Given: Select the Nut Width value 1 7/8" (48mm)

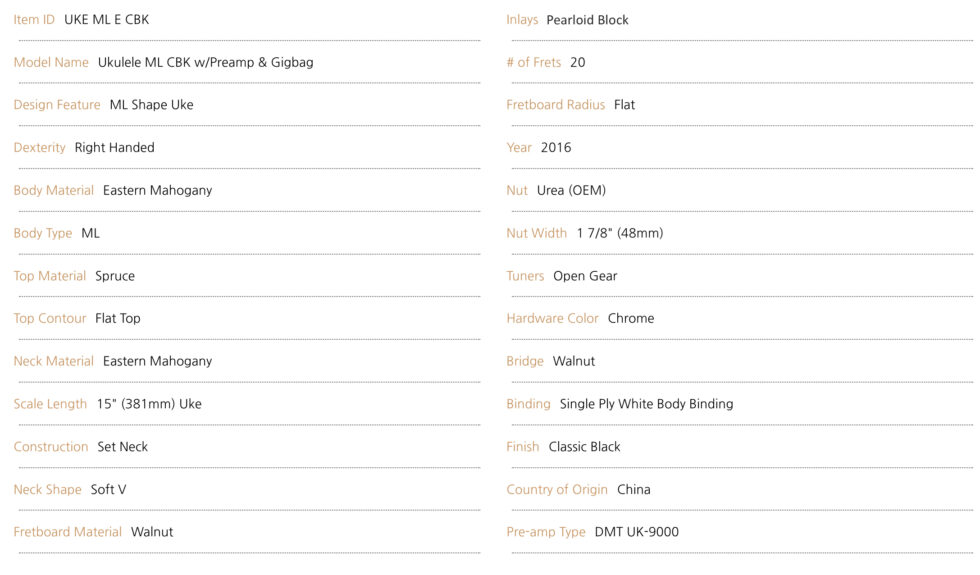Looking at the screenshot, I should [620, 233].
